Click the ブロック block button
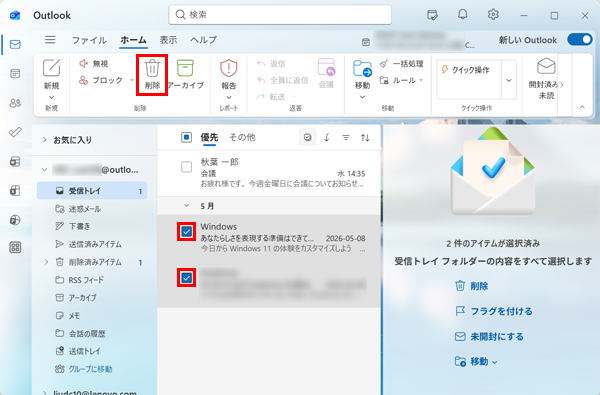The height and width of the screenshot is (395, 600). click(101, 80)
